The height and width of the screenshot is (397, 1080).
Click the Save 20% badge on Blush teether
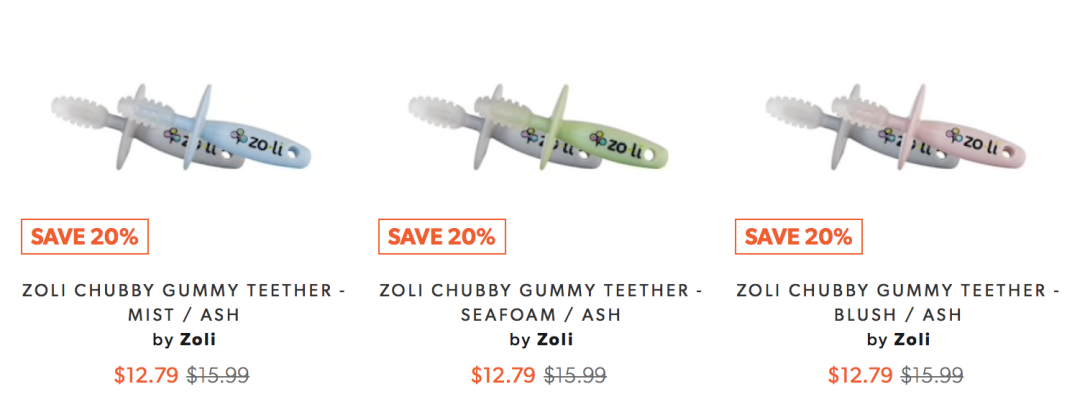pos(798,236)
